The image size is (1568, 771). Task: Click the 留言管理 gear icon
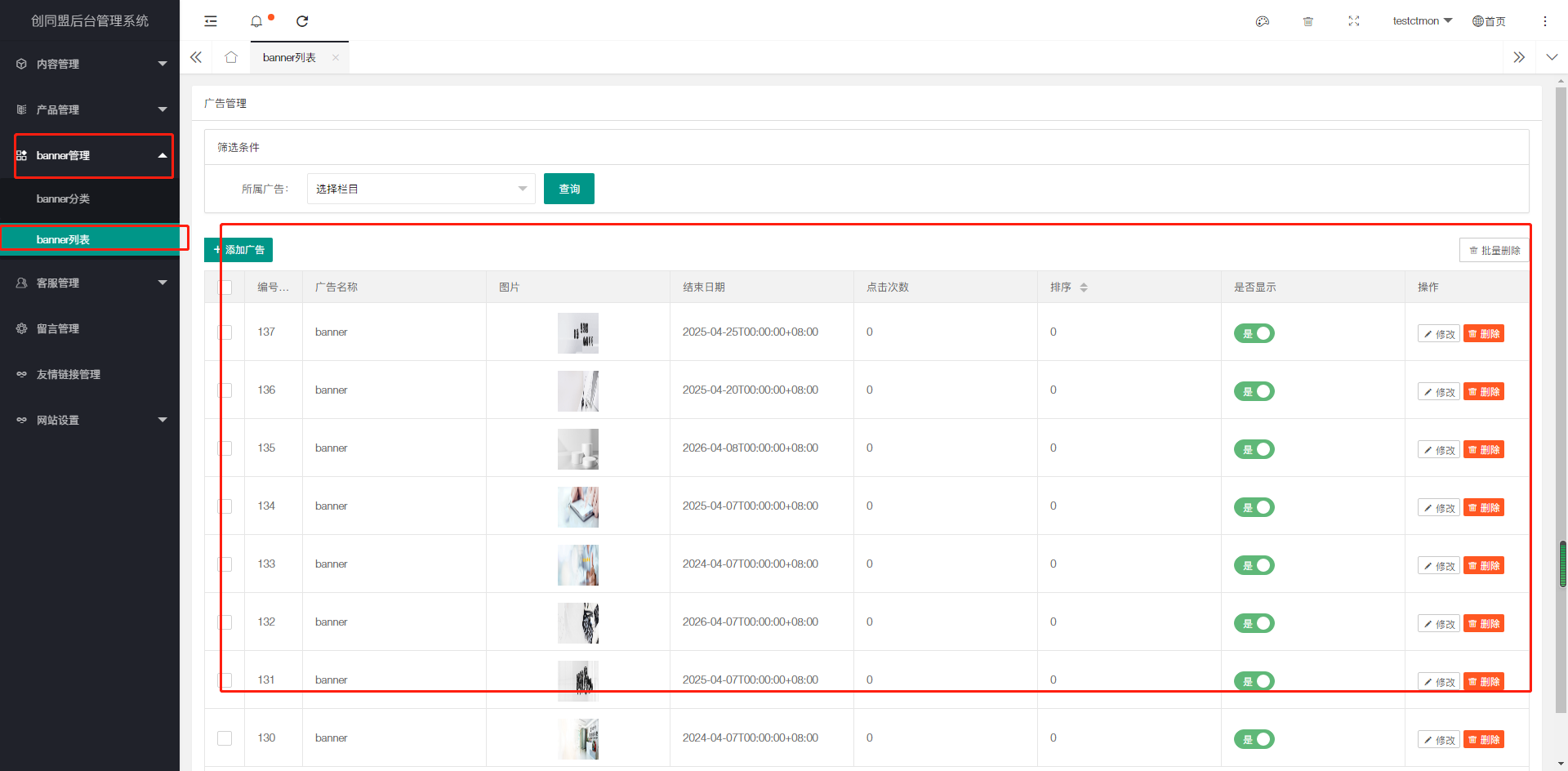pos(21,328)
